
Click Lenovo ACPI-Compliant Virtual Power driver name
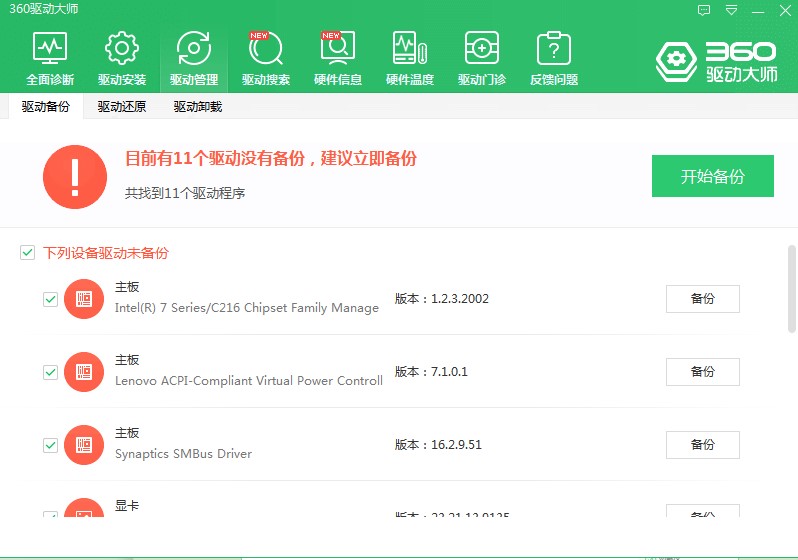coord(249,381)
